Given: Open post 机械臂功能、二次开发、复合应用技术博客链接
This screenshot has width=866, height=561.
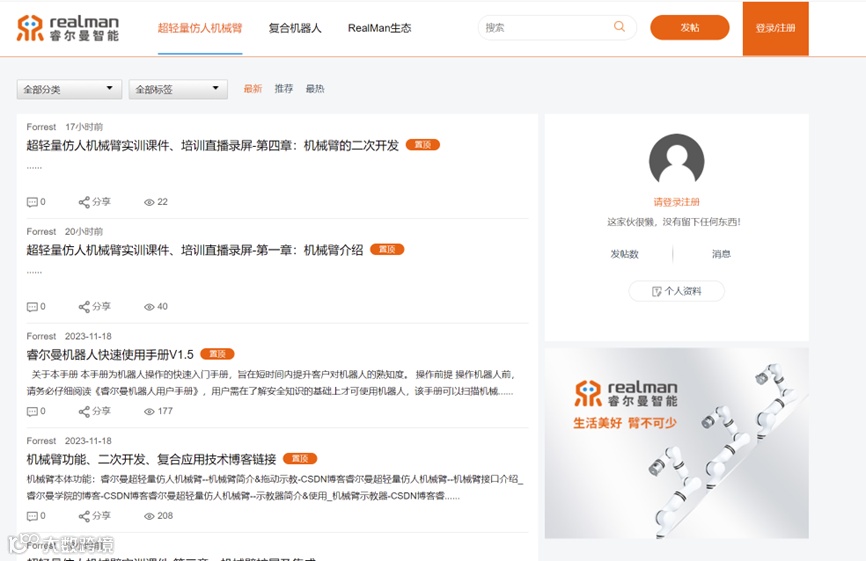Looking at the screenshot, I should tap(151, 459).
